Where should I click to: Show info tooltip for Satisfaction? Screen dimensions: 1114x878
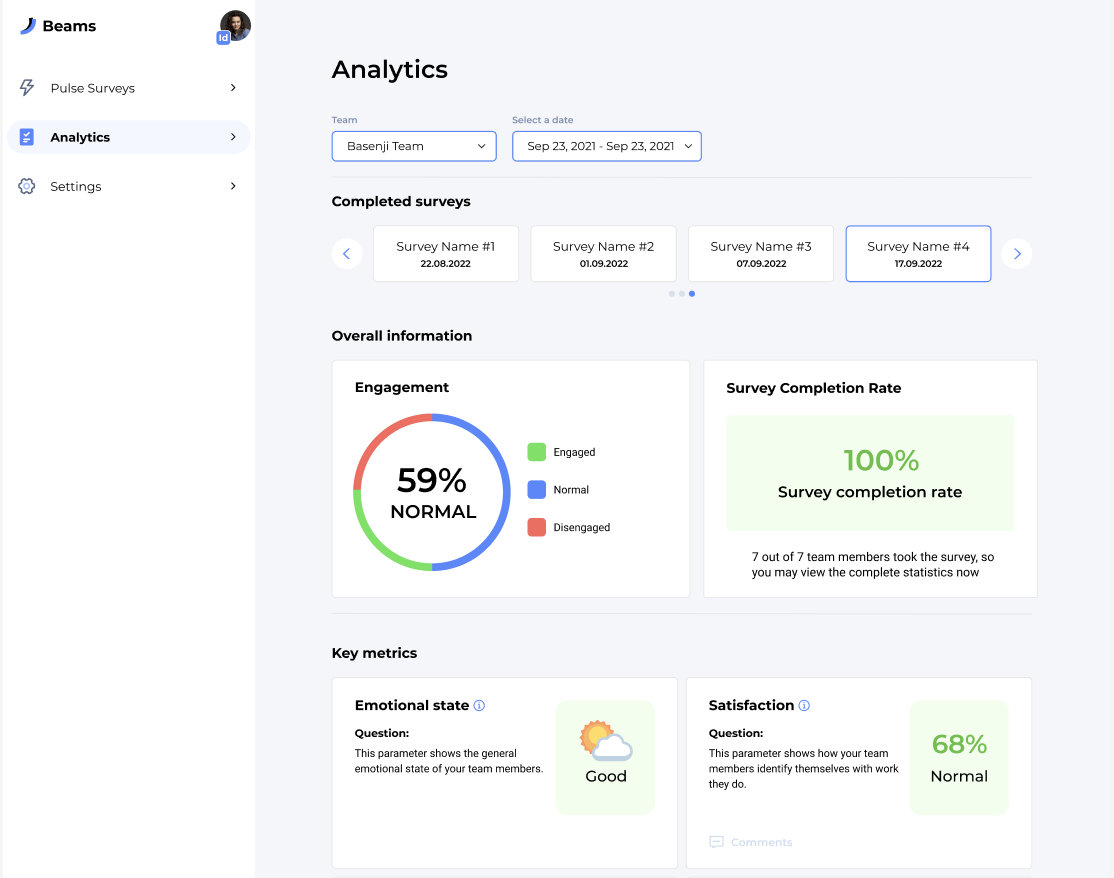coord(804,706)
